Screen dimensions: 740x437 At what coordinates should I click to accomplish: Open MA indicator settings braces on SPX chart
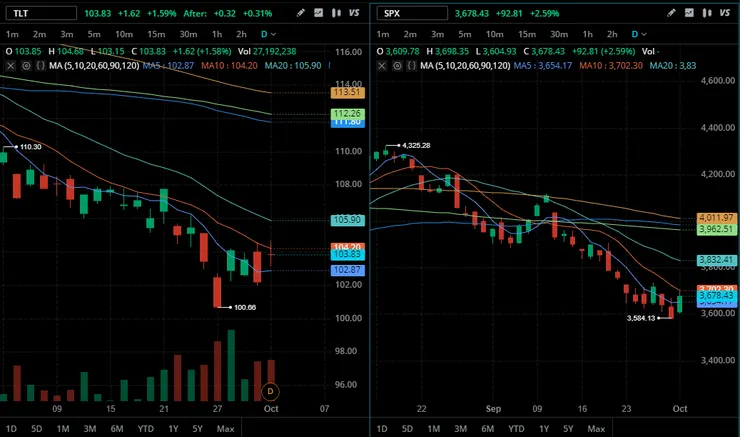coord(412,66)
